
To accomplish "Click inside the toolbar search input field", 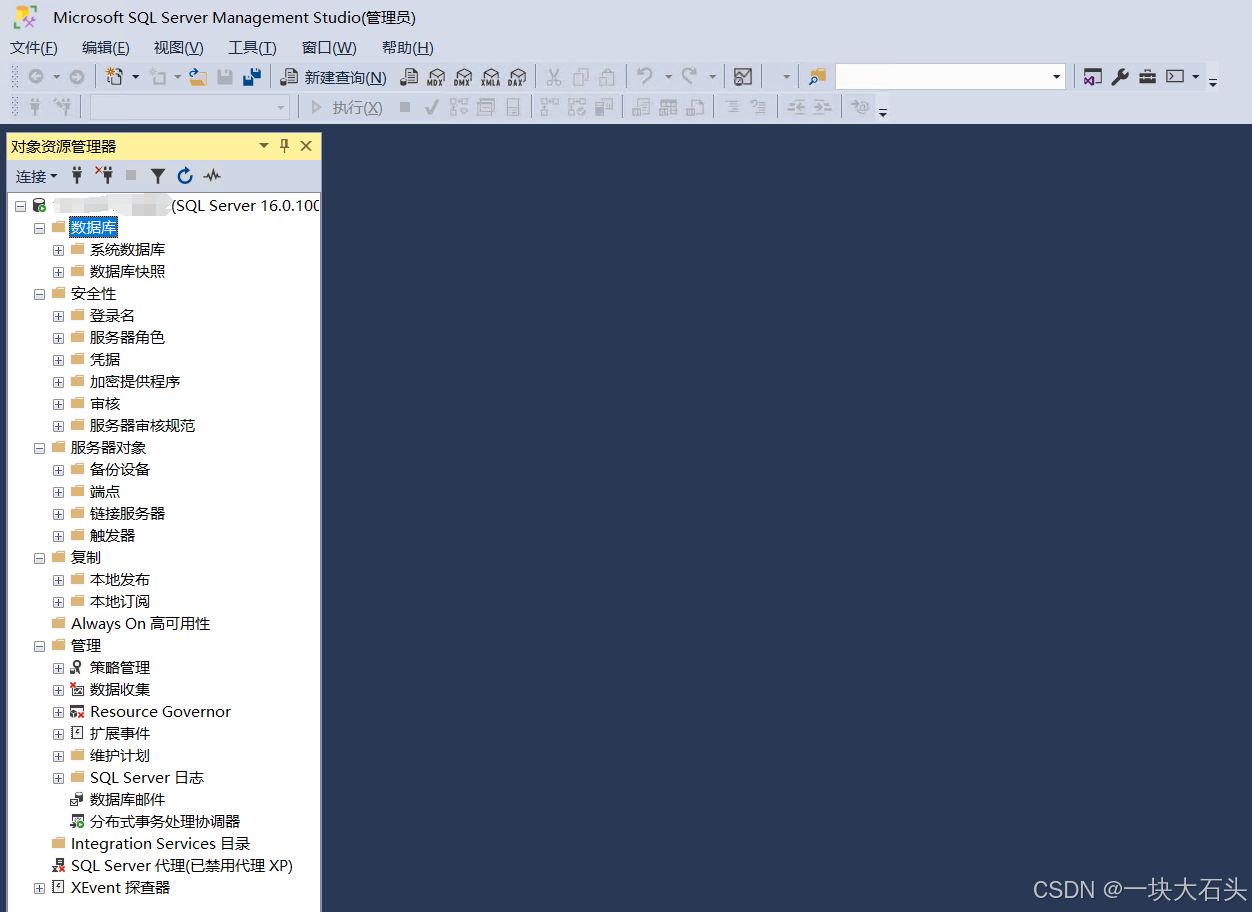I will coord(942,77).
